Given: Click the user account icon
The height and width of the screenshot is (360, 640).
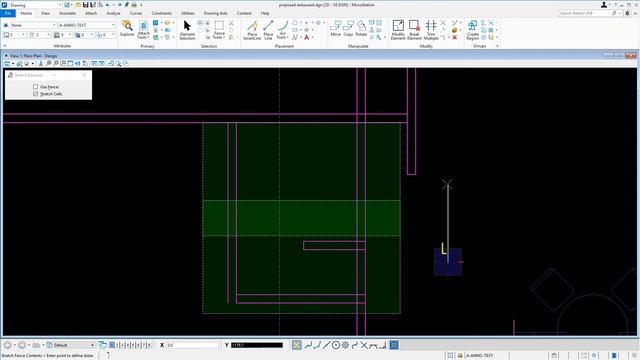Looking at the screenshot, I should pyautogui.click(x=604, y=5).
